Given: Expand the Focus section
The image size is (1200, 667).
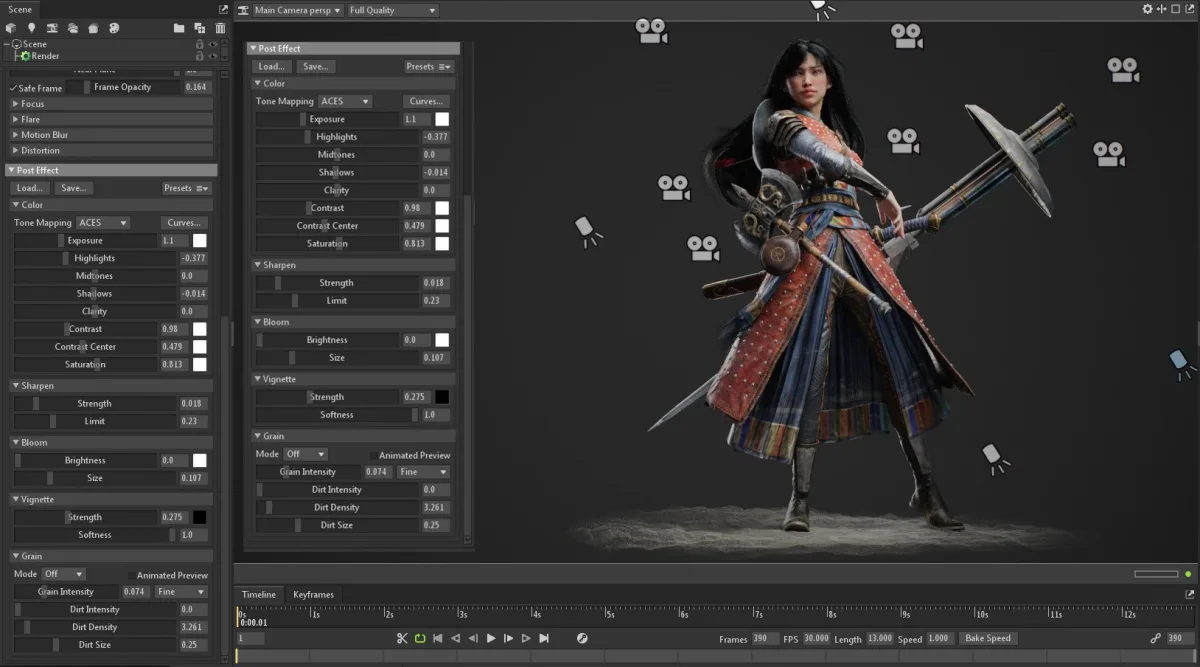Looking at the screenshot, I should 110,104.
